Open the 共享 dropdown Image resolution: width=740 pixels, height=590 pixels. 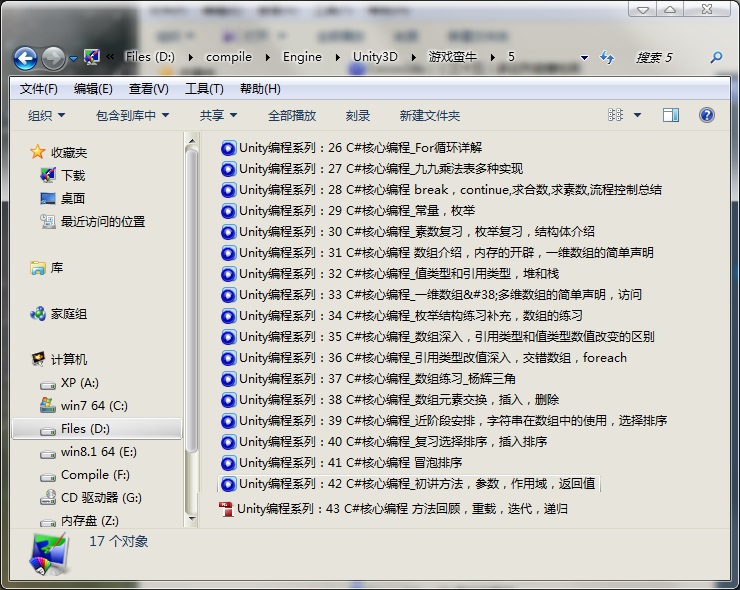click(x=218, y=116)
